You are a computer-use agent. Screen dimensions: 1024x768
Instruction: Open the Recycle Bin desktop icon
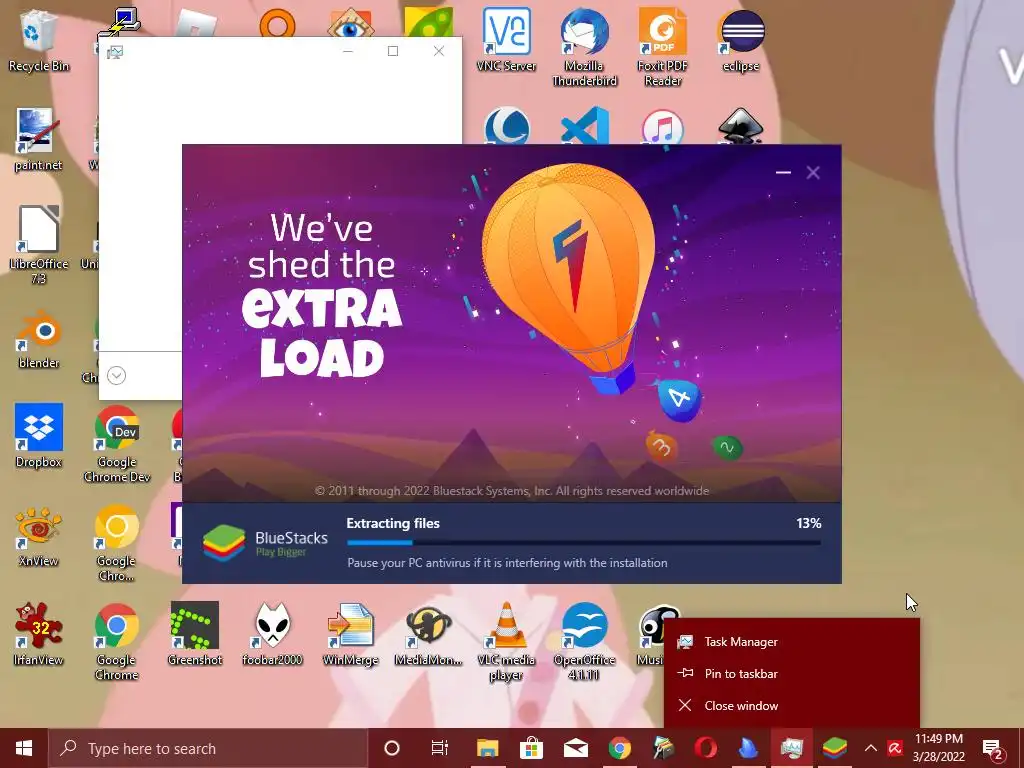coord(39,42)
